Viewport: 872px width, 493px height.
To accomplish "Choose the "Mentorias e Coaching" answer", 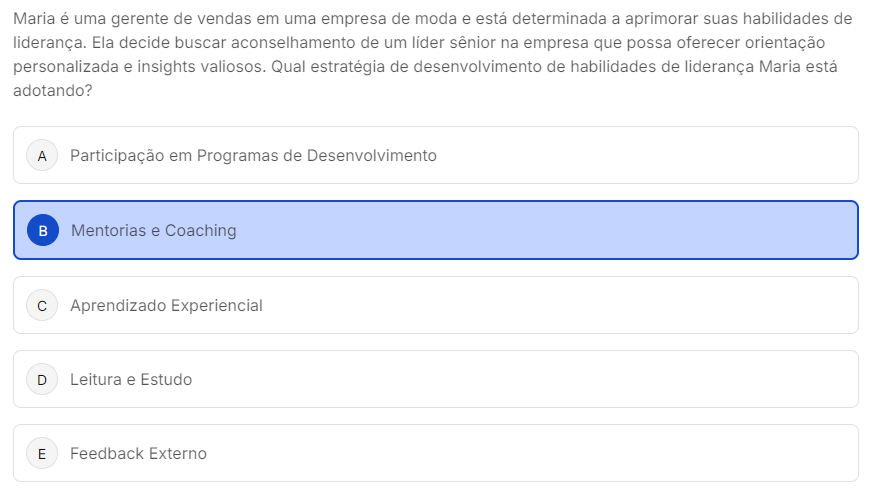I will 154,231.
